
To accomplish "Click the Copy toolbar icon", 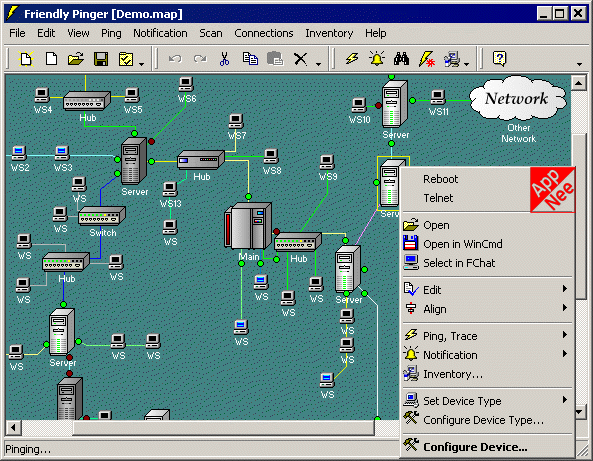I will (250, 59).
